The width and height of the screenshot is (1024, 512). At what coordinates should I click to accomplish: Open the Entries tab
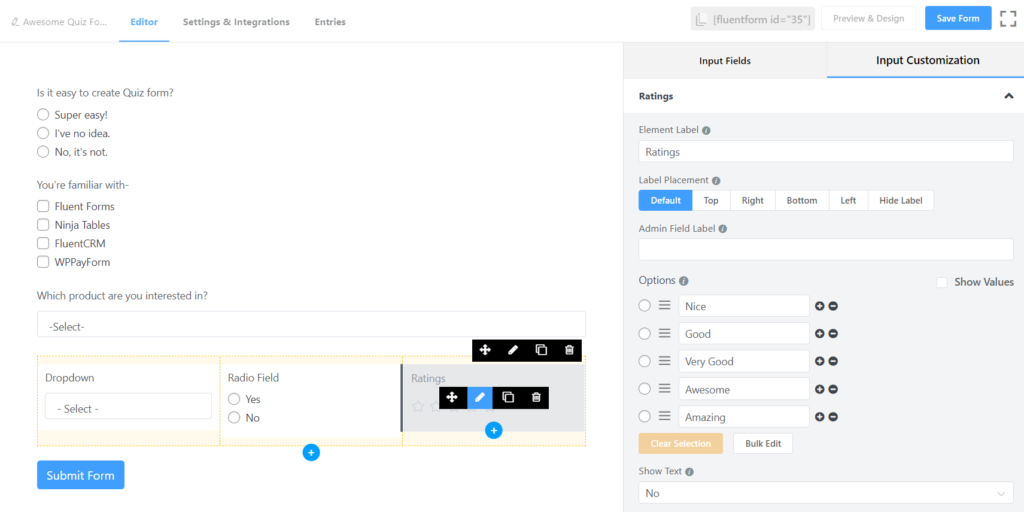[330, 22]
